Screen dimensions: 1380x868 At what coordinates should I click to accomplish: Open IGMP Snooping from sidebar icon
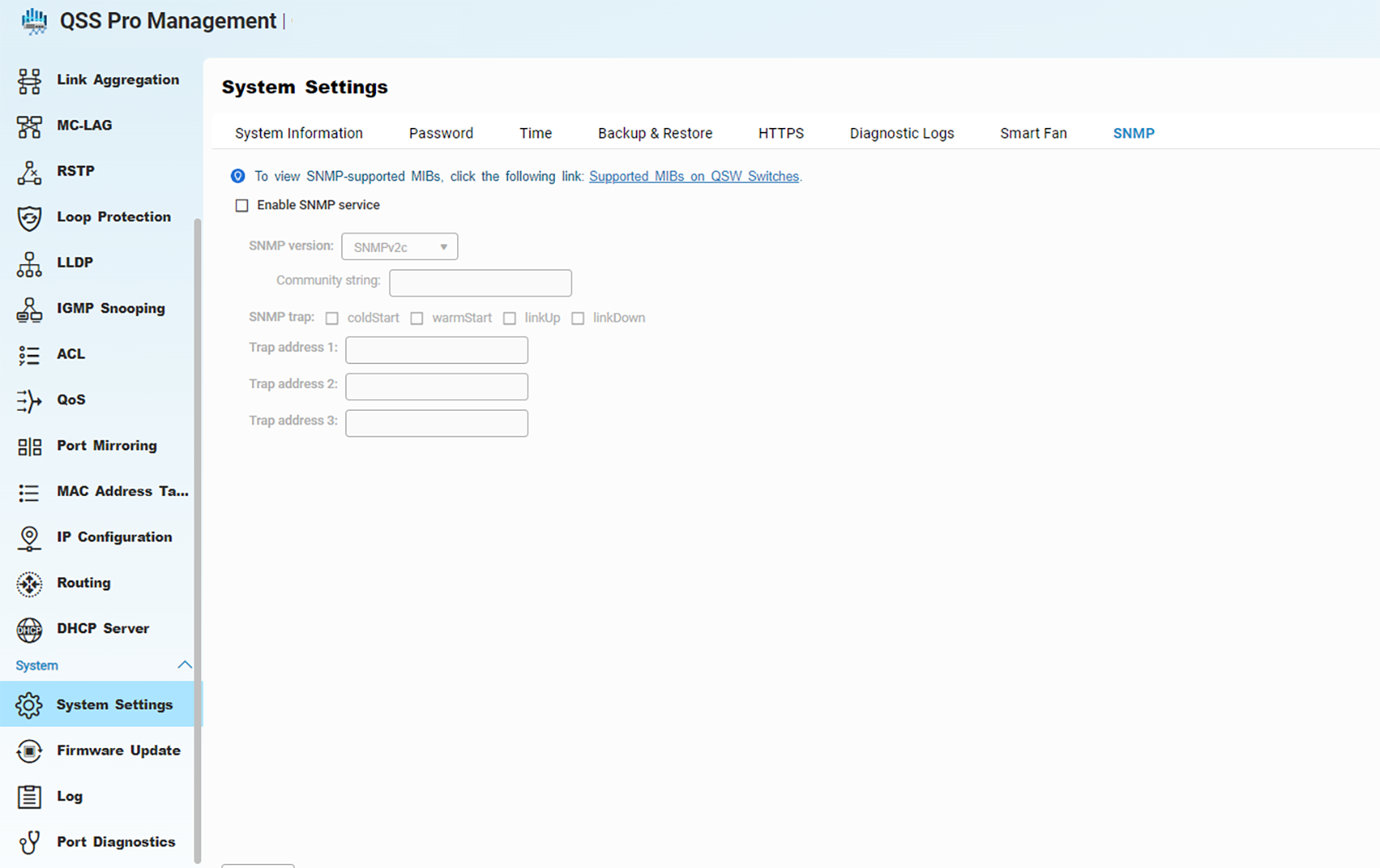pos(30,309)
